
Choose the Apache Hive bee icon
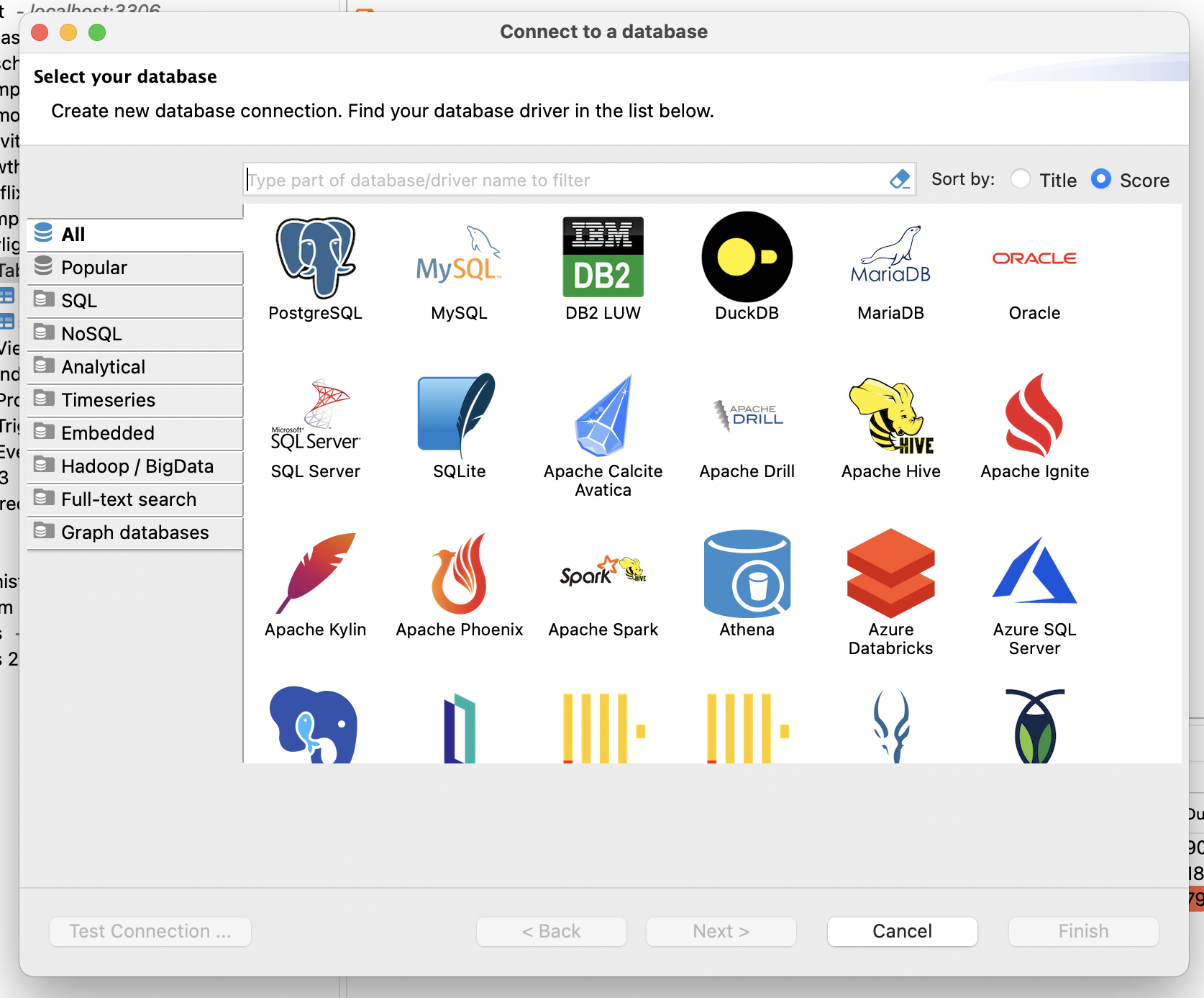[x=890, y=416]
